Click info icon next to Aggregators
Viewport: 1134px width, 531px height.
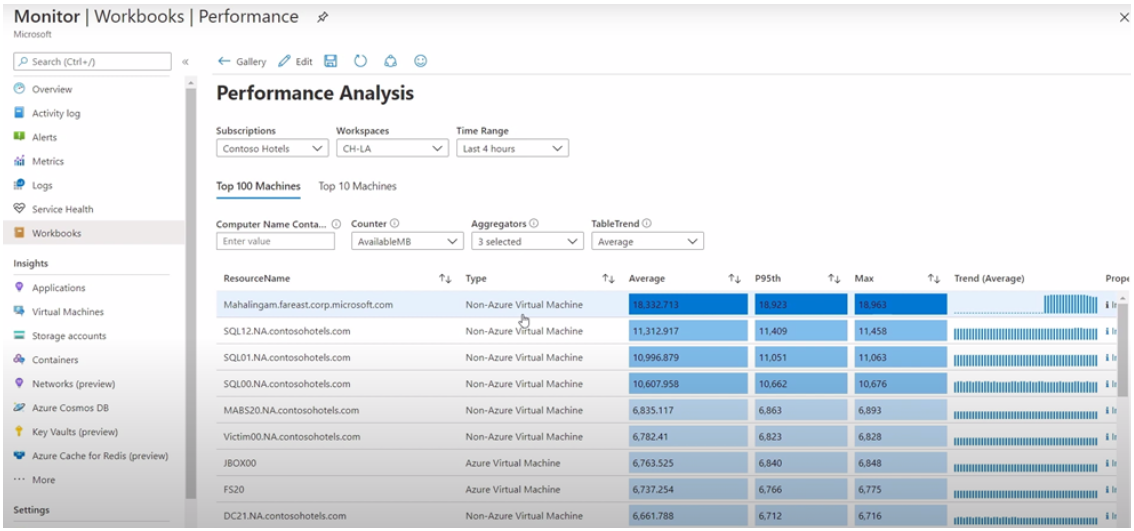(x=533, y=224)
